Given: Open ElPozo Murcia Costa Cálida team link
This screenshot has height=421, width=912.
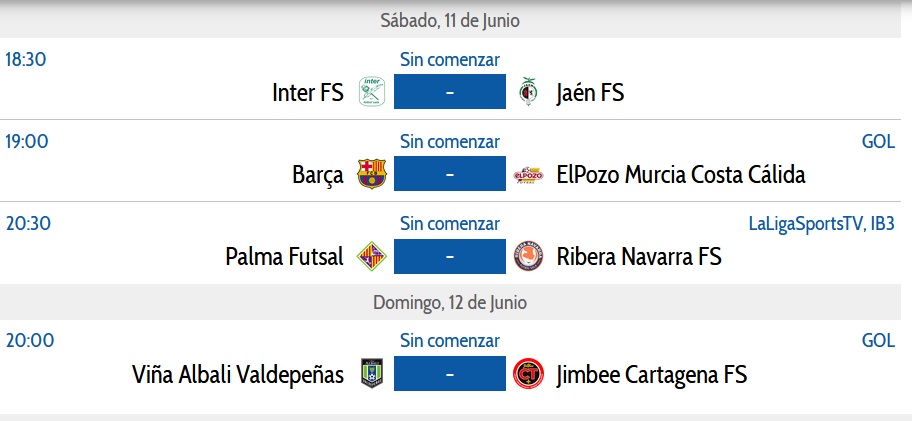Looking at the screenshot, I should pyautogui.click(x=680, y=175).
